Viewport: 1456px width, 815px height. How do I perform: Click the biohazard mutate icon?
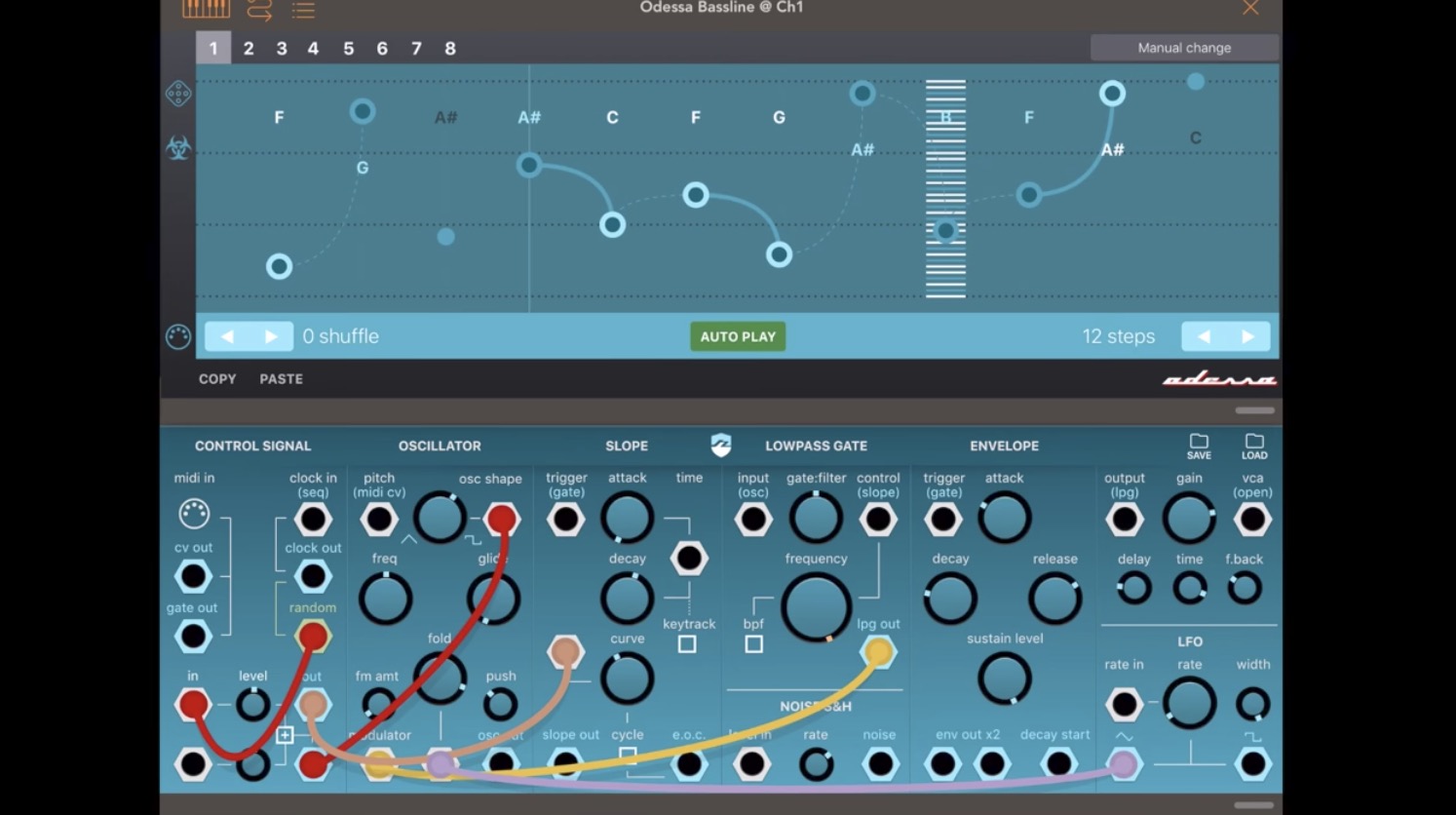[x=178, y=148]
